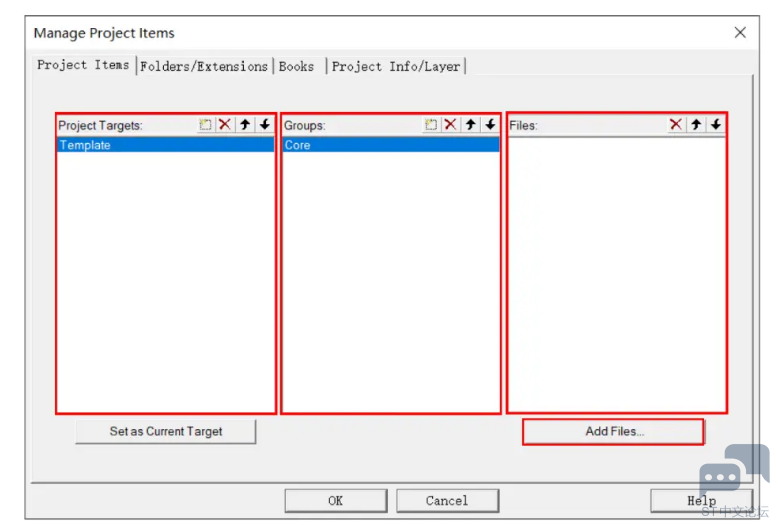Select the Core group entry
The width and height of the screenshot is (778, 527).
pos(390,145)
